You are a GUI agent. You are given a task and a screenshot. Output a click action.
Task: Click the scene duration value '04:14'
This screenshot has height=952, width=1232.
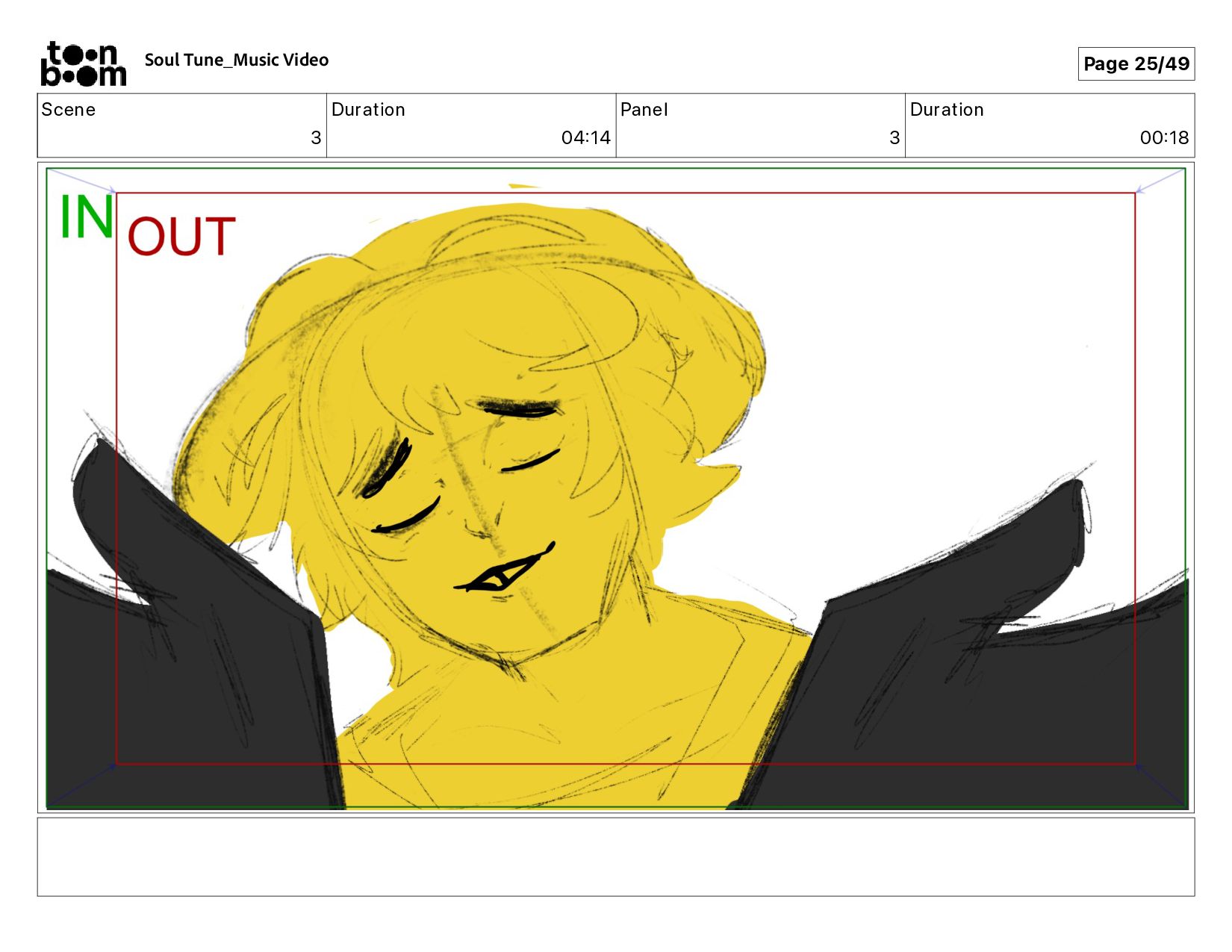[585, 137]
